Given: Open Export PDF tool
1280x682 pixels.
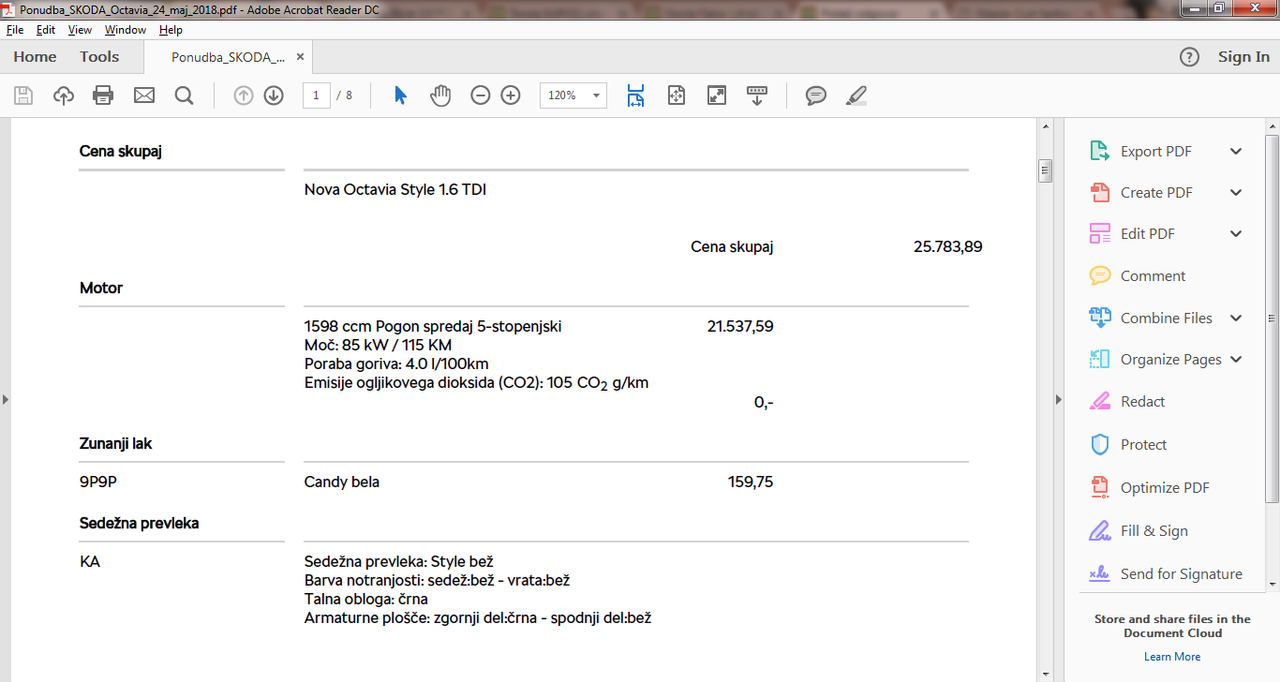Looking at the screenshot, I should (1155, 151).
